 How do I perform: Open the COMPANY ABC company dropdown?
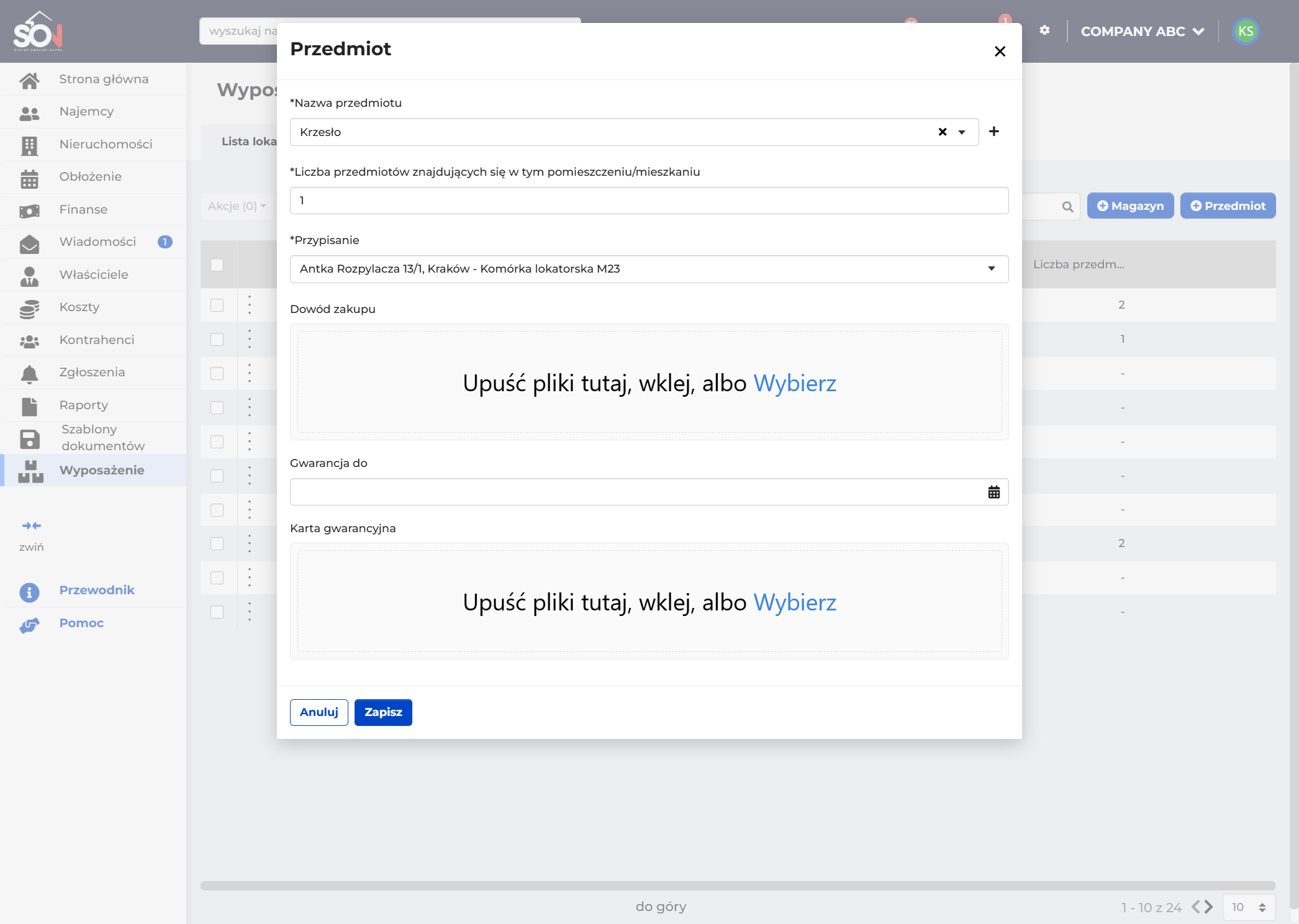1142,31
